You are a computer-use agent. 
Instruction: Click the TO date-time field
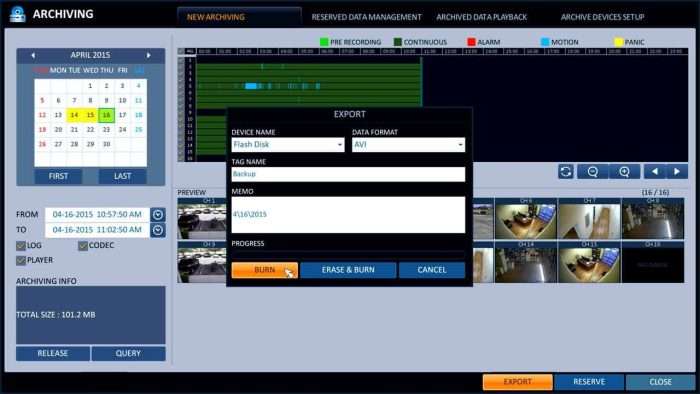tap(97, 230)
